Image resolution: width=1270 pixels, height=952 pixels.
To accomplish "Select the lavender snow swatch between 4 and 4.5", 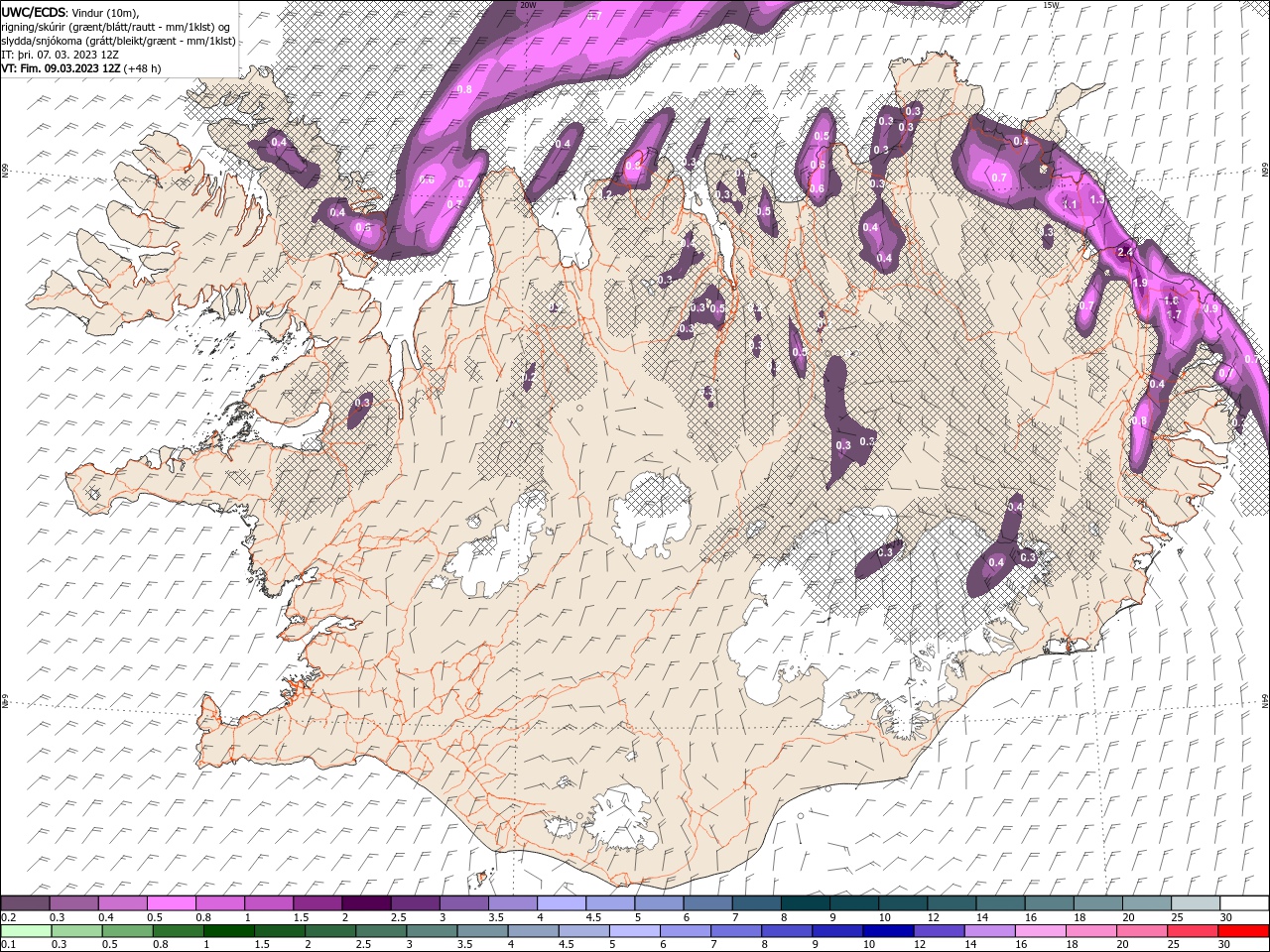I will tap(560, 903).
